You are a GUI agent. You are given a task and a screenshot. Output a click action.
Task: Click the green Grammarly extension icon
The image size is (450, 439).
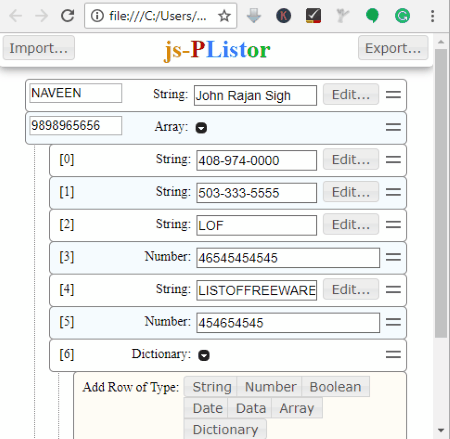[x=402, y=16]
